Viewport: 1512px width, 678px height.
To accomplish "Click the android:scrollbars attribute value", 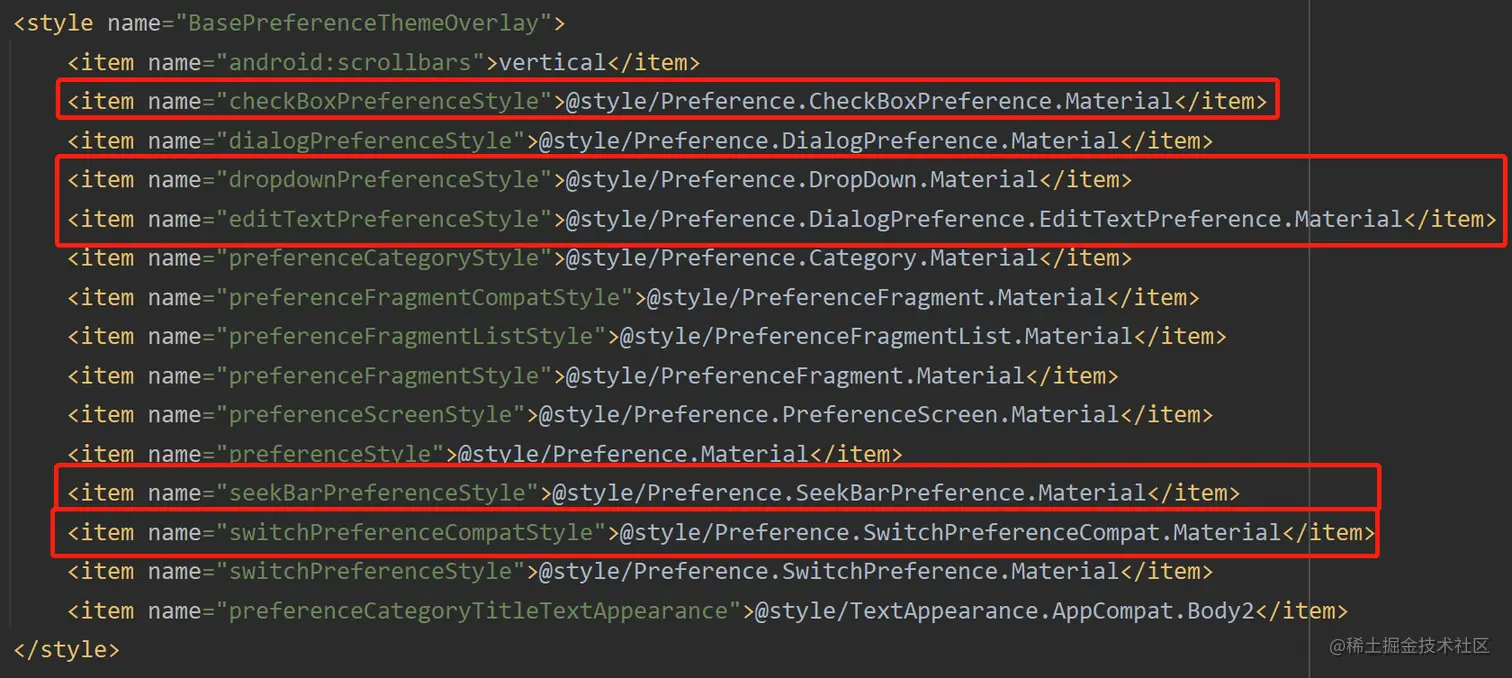I will coord(552,62).
